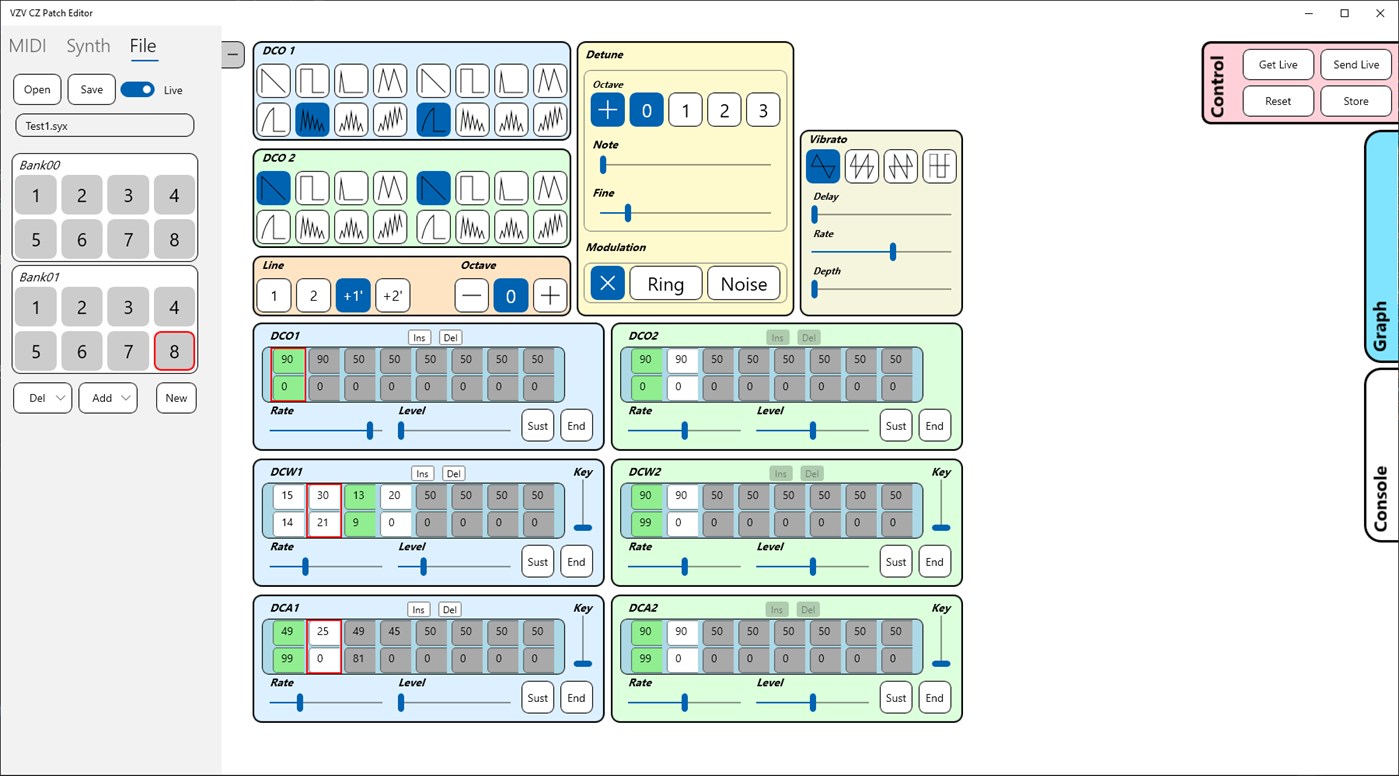Image resolution: width=1399 pixels, height=776 pixels.
Task: Select patch 8 in Bank01
Action: pyautogui.click(x=174, y=351)
